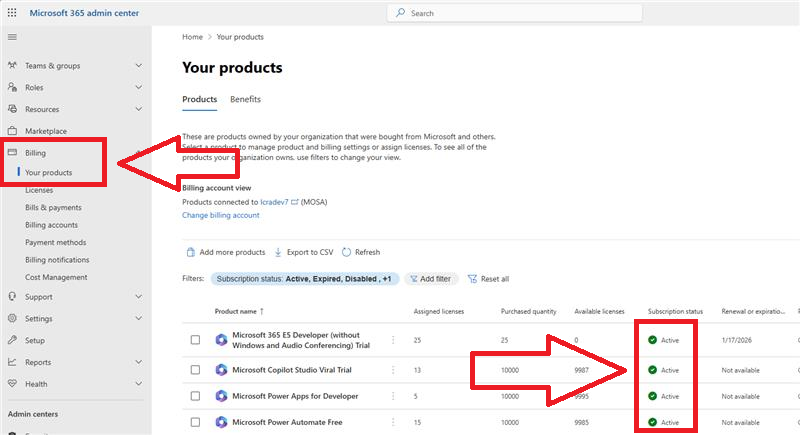
Task: Open Payment methods in sidebar
Action: (56, 242)
